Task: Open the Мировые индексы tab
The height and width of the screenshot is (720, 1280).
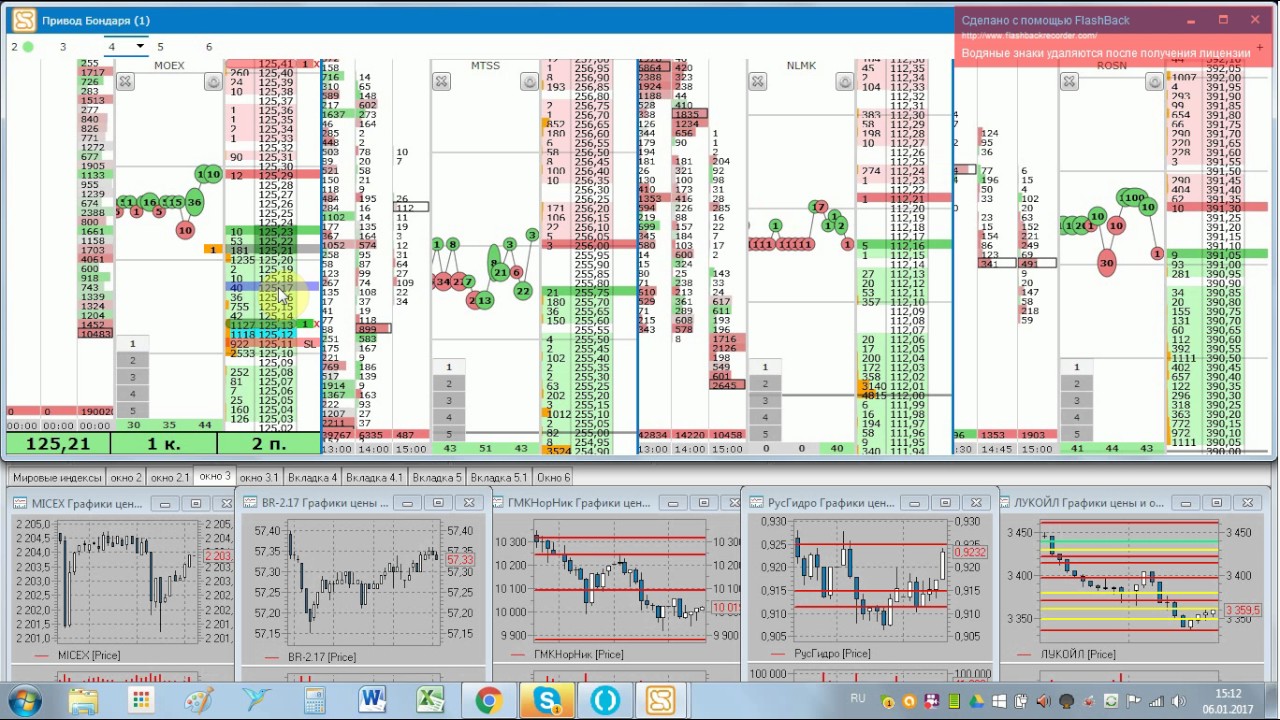Action: (57, 478)
